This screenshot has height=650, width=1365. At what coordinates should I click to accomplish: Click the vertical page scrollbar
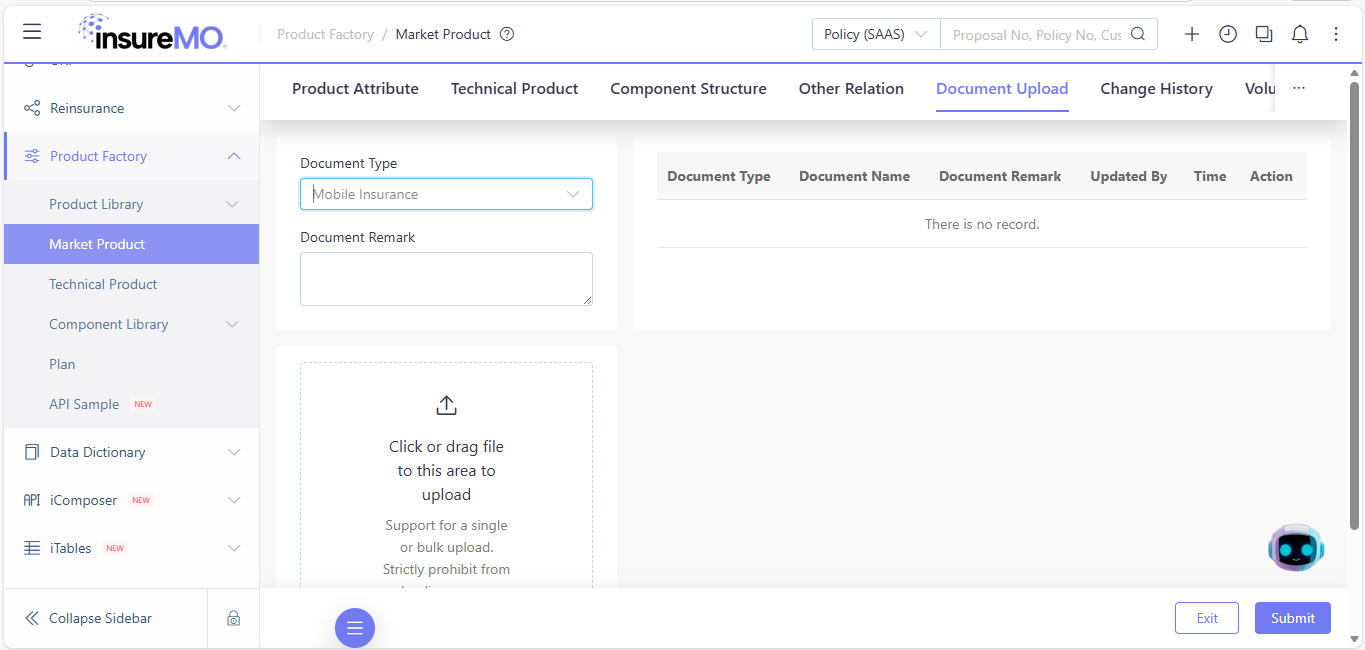click(1355, 305)
